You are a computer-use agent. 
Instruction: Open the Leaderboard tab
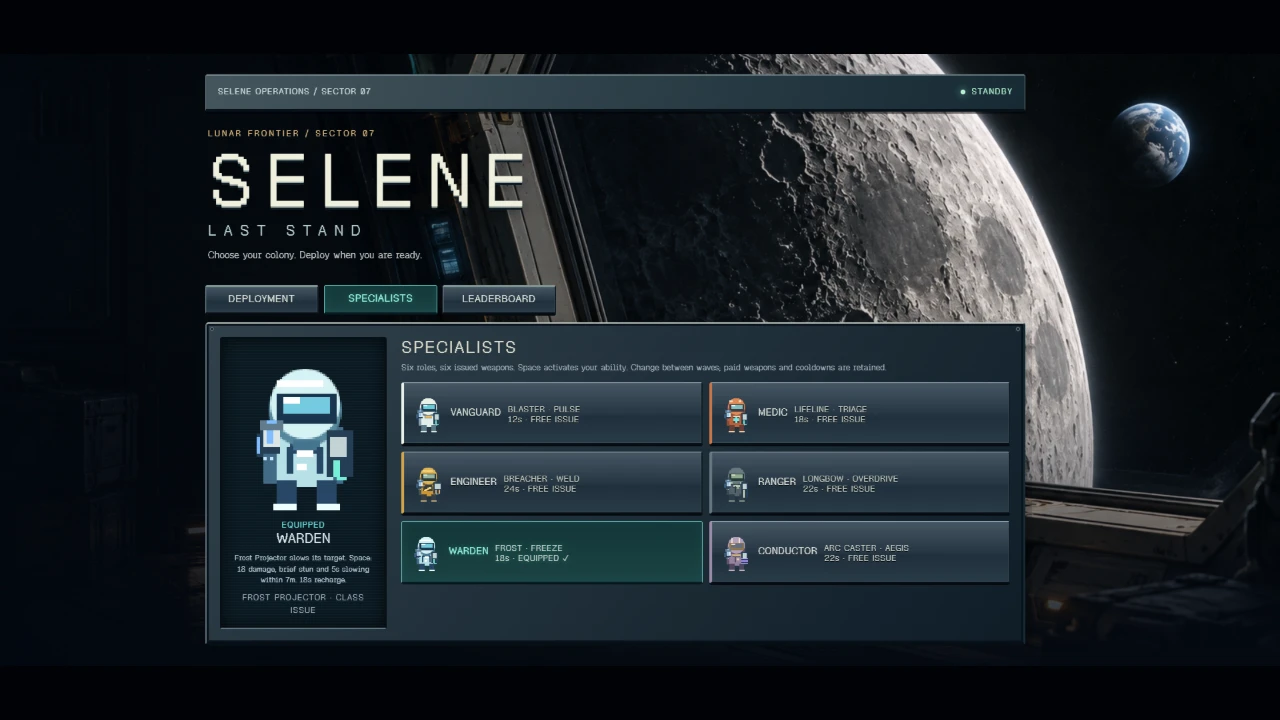coord(498,299)
